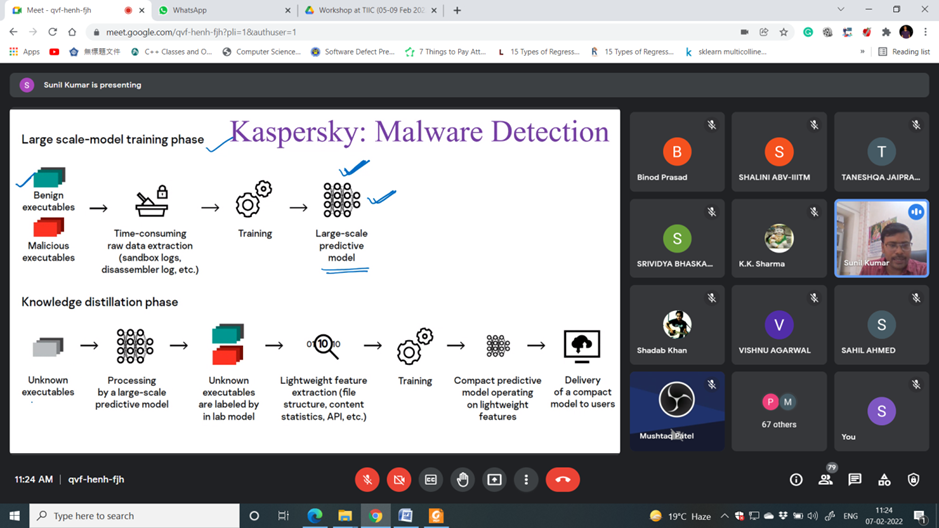Switch to the WhatsApp browser tab
The height and width of the screenshot is (528, 939).
pos(222,10)
